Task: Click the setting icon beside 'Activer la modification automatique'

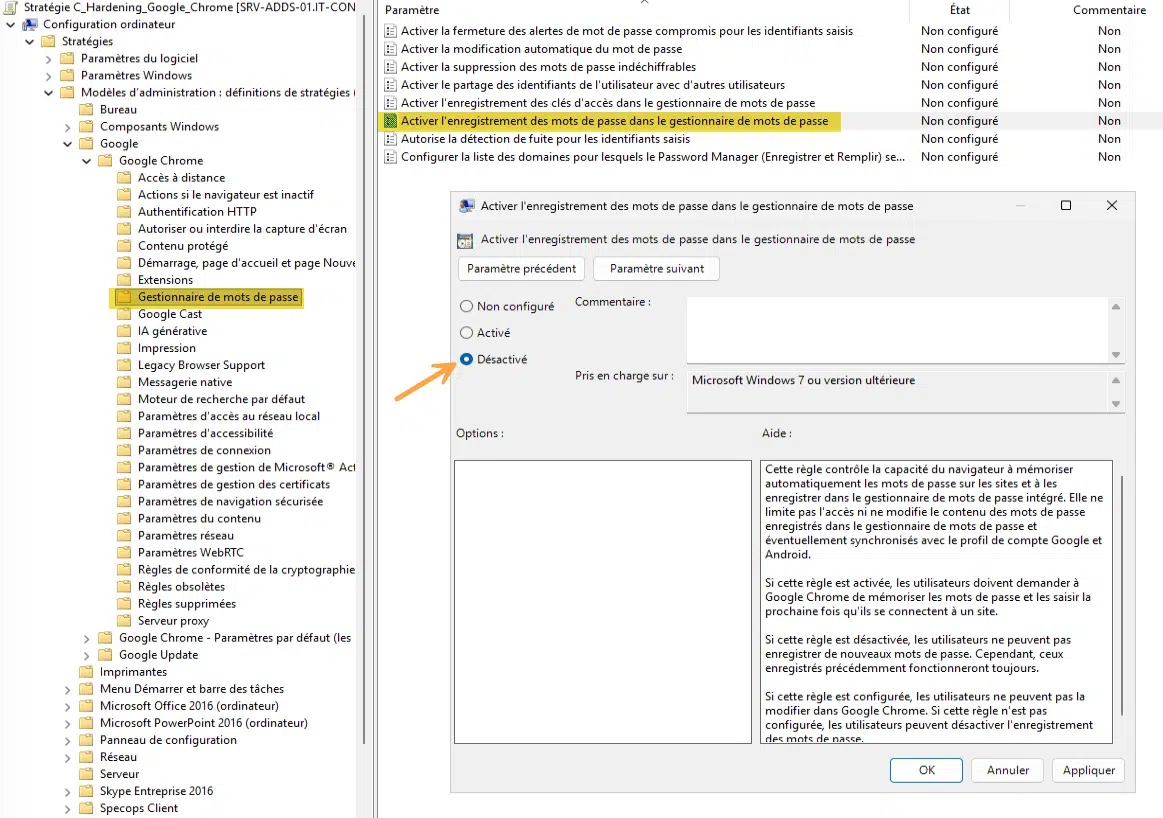Action: 390,49
